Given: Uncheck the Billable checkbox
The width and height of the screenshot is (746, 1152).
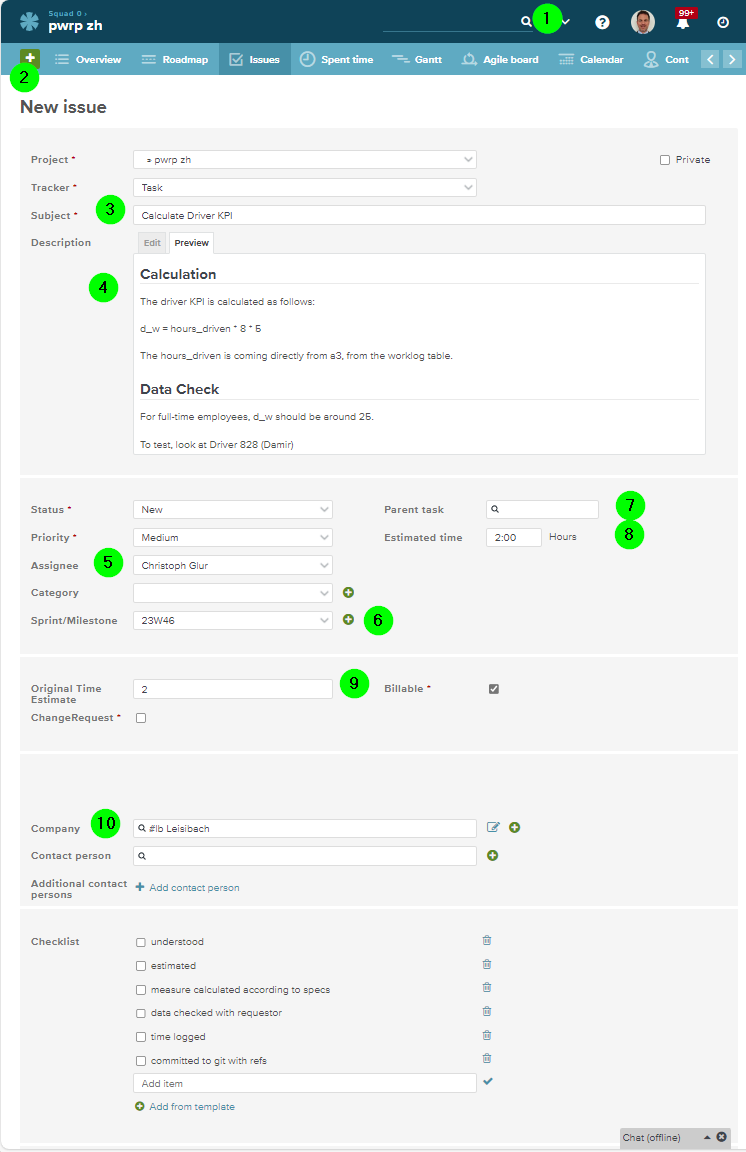Looking at the screenshot, I should tap(494, 688).
